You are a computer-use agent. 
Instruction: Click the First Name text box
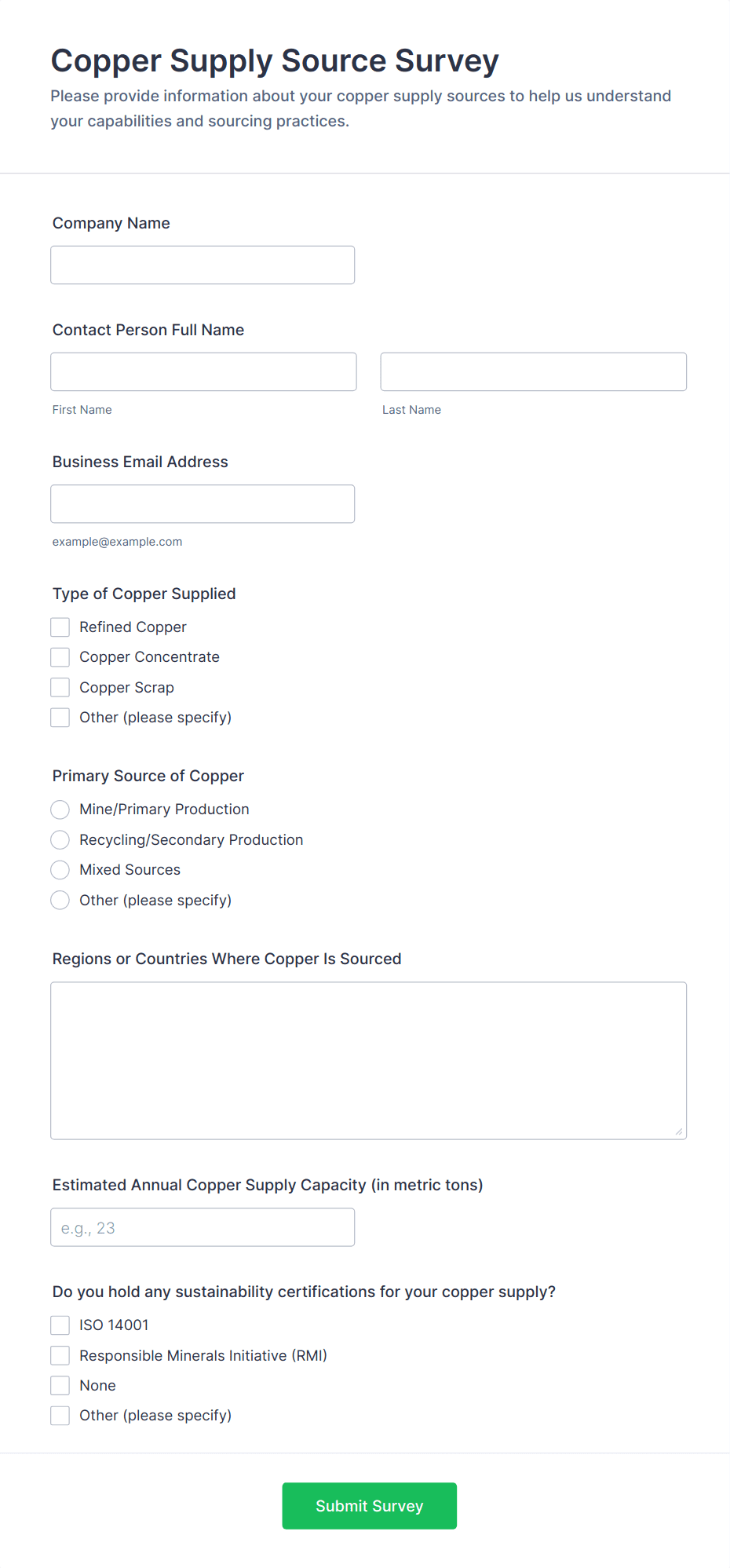(x=203, y=371)
